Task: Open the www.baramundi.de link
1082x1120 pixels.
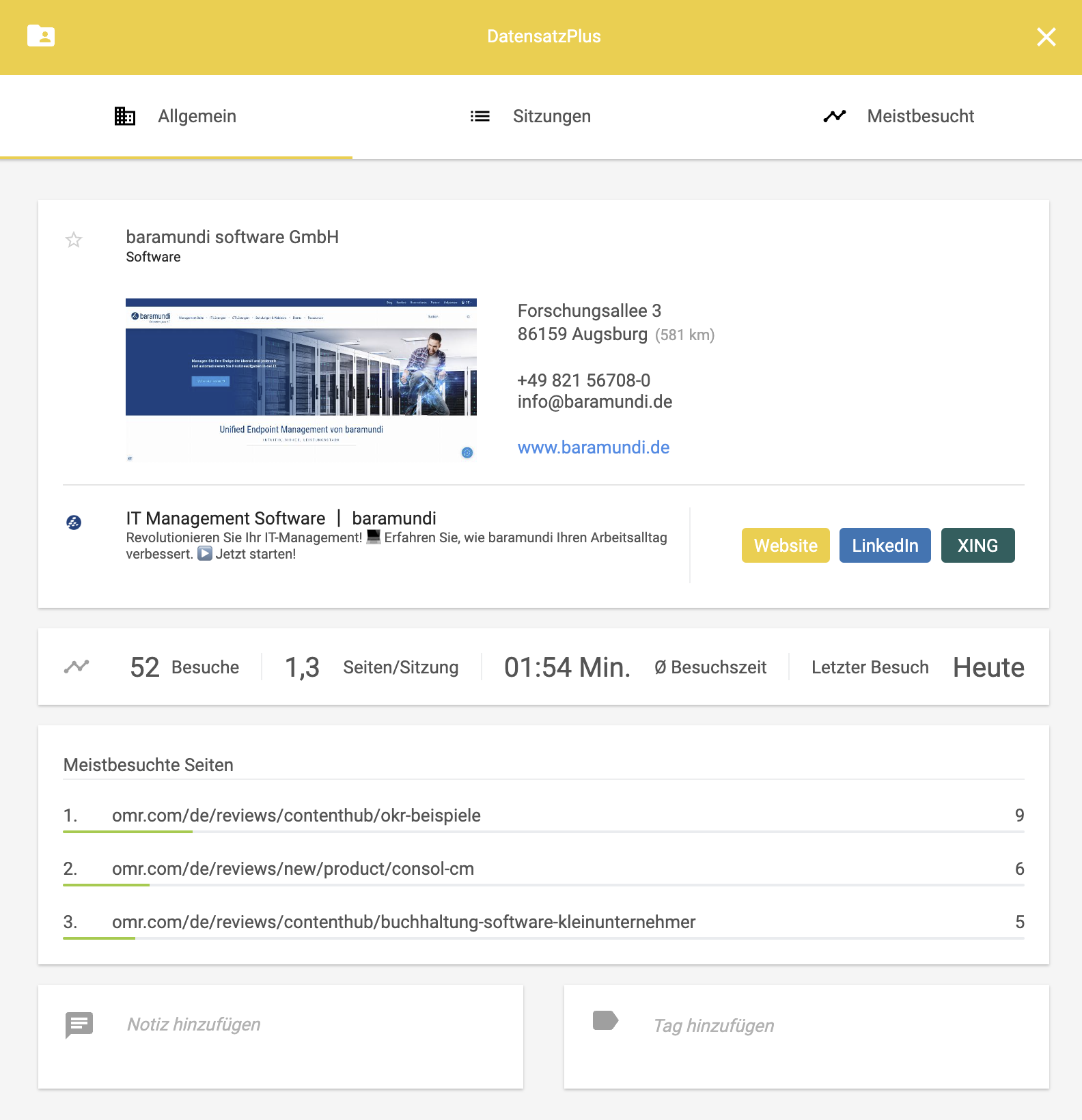Action: point(593,447)
